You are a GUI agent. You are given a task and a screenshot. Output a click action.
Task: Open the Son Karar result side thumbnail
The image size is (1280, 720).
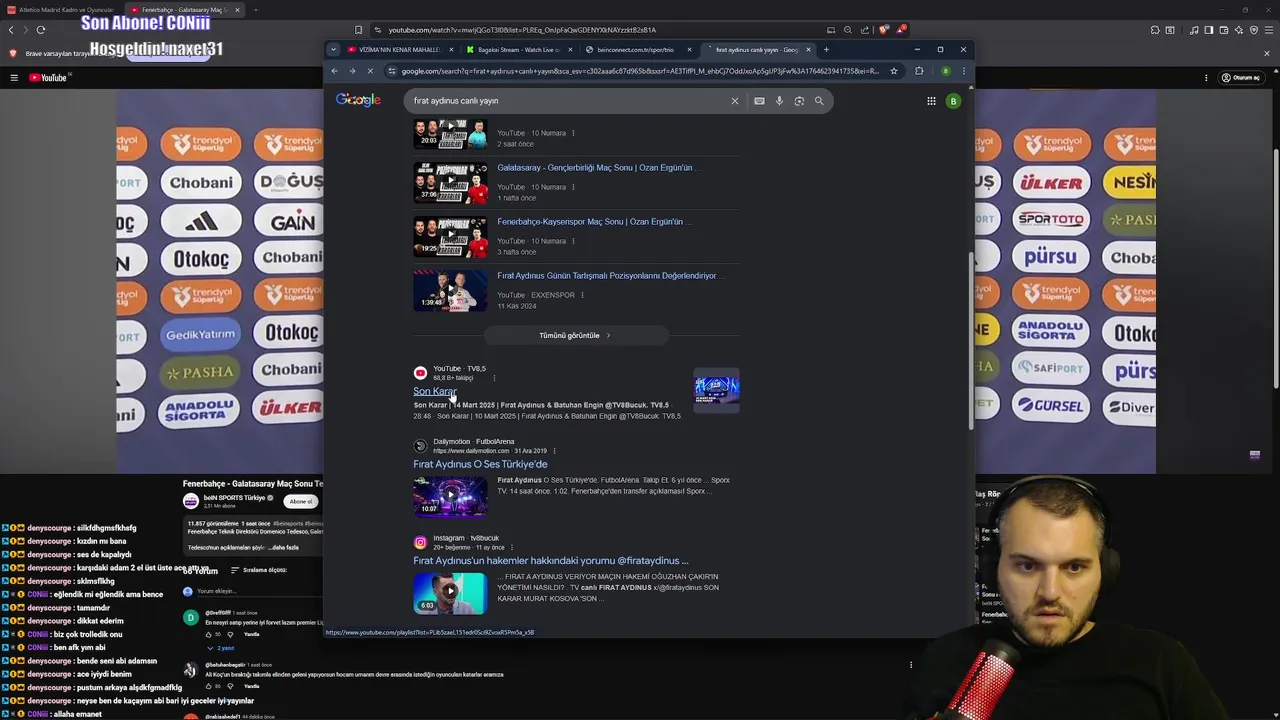coord(717,389)
